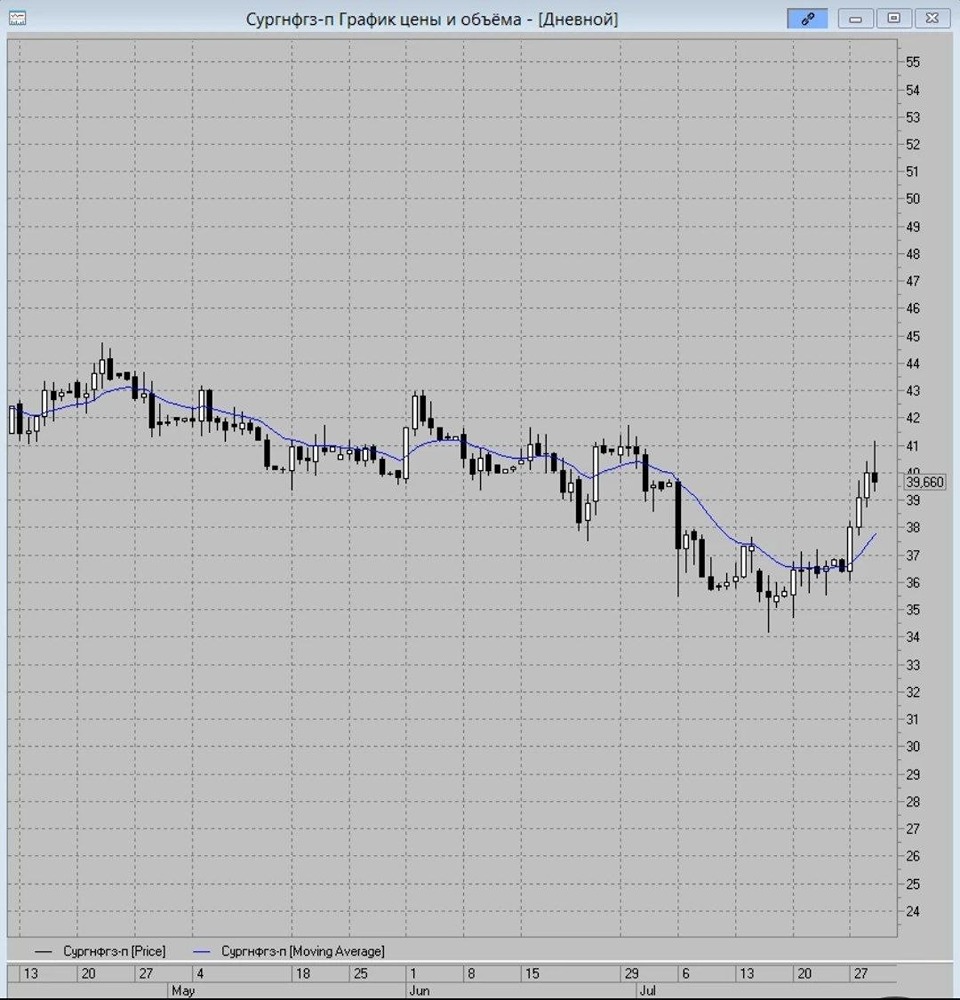
Task: Select the date marker 18 on time axis
Action: (x=303, y=974)
